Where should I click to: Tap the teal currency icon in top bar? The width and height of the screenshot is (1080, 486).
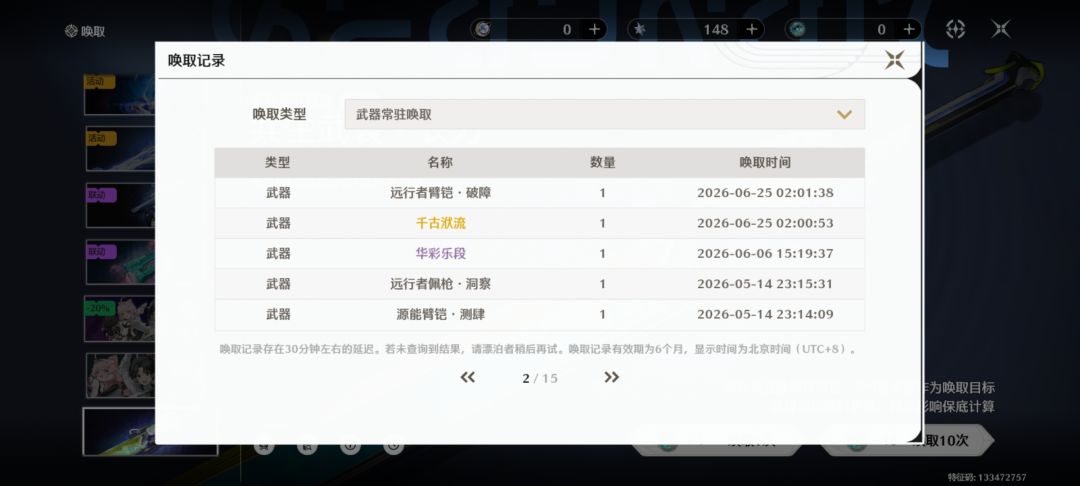(x=797, y=29)
